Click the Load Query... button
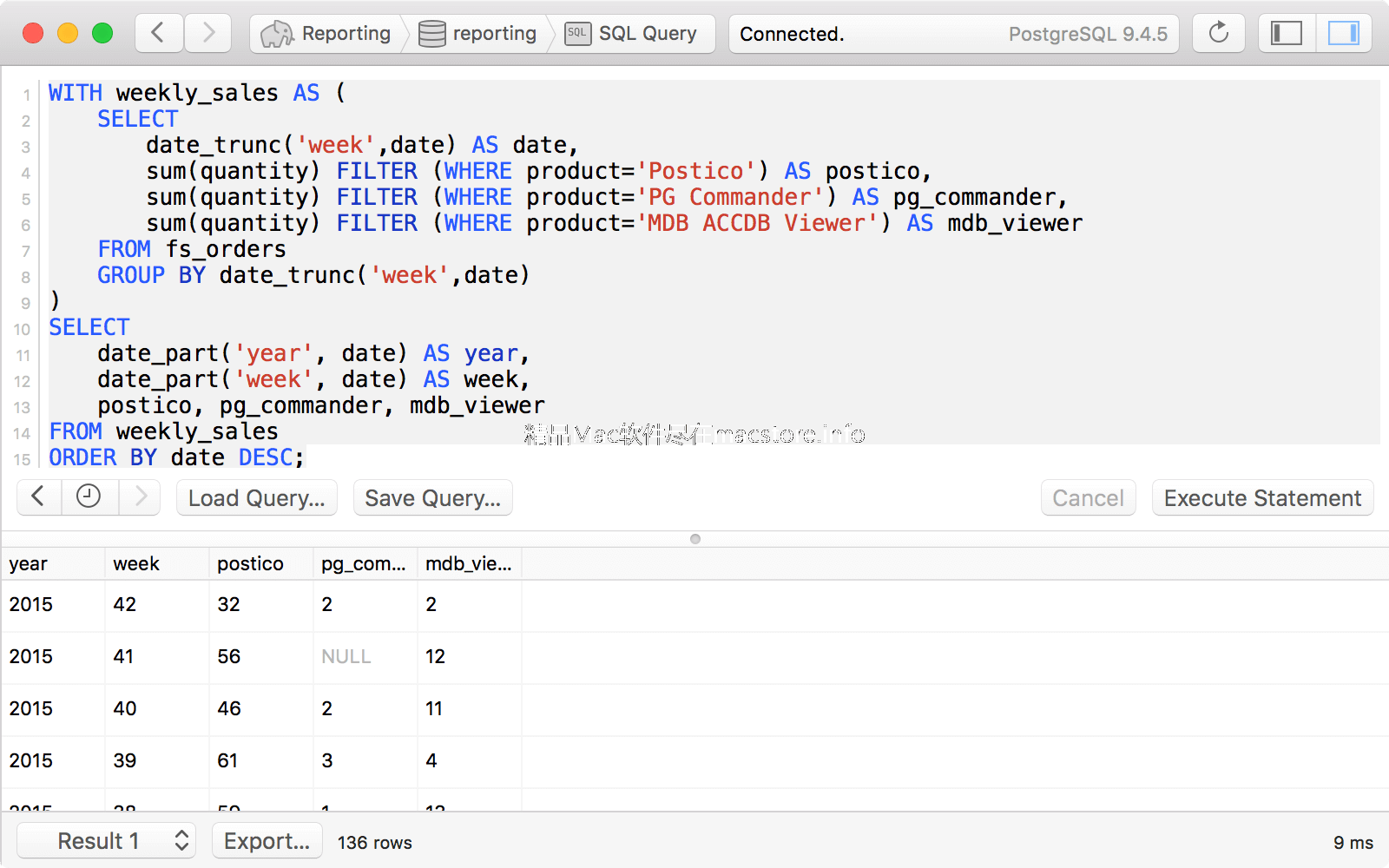The width and height of the screenshot is (1389, 868). (256, 498)
